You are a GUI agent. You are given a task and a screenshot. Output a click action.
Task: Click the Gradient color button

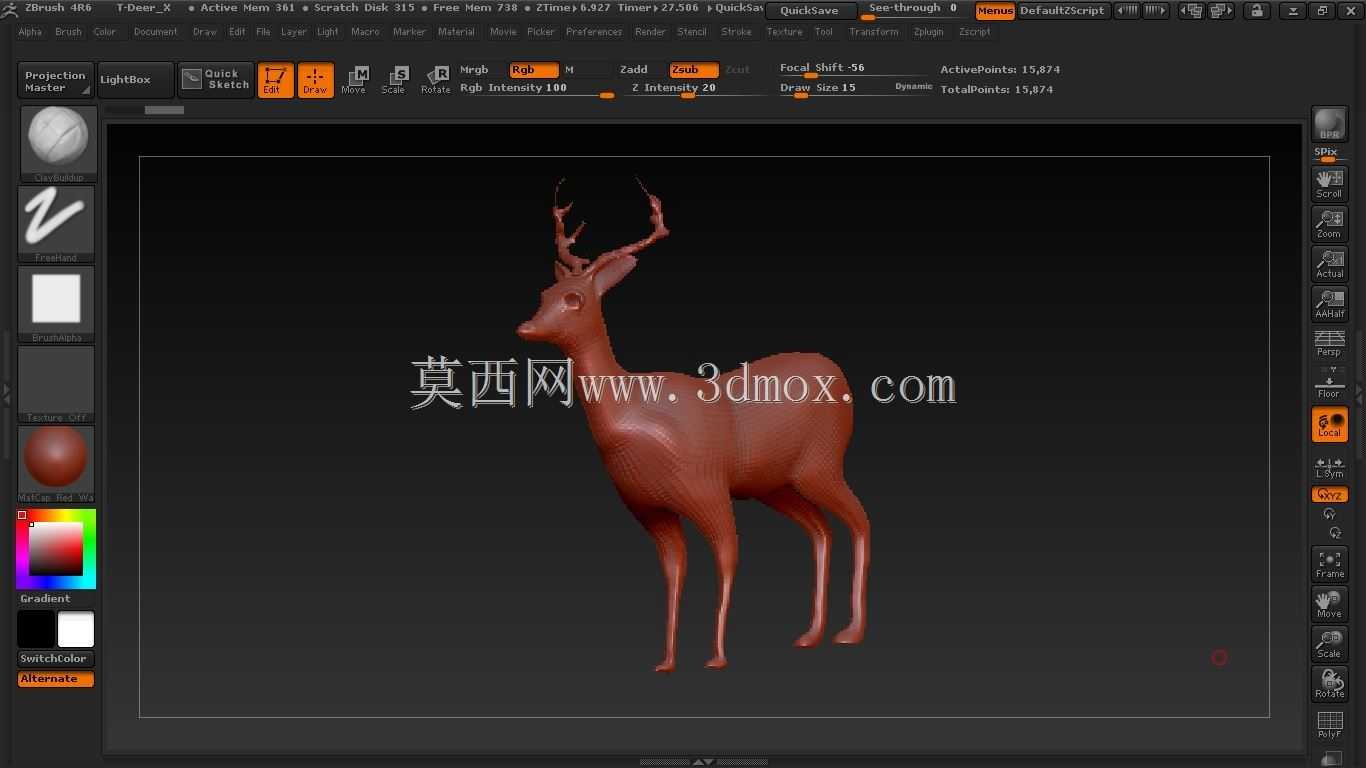(x=45, y=598)
